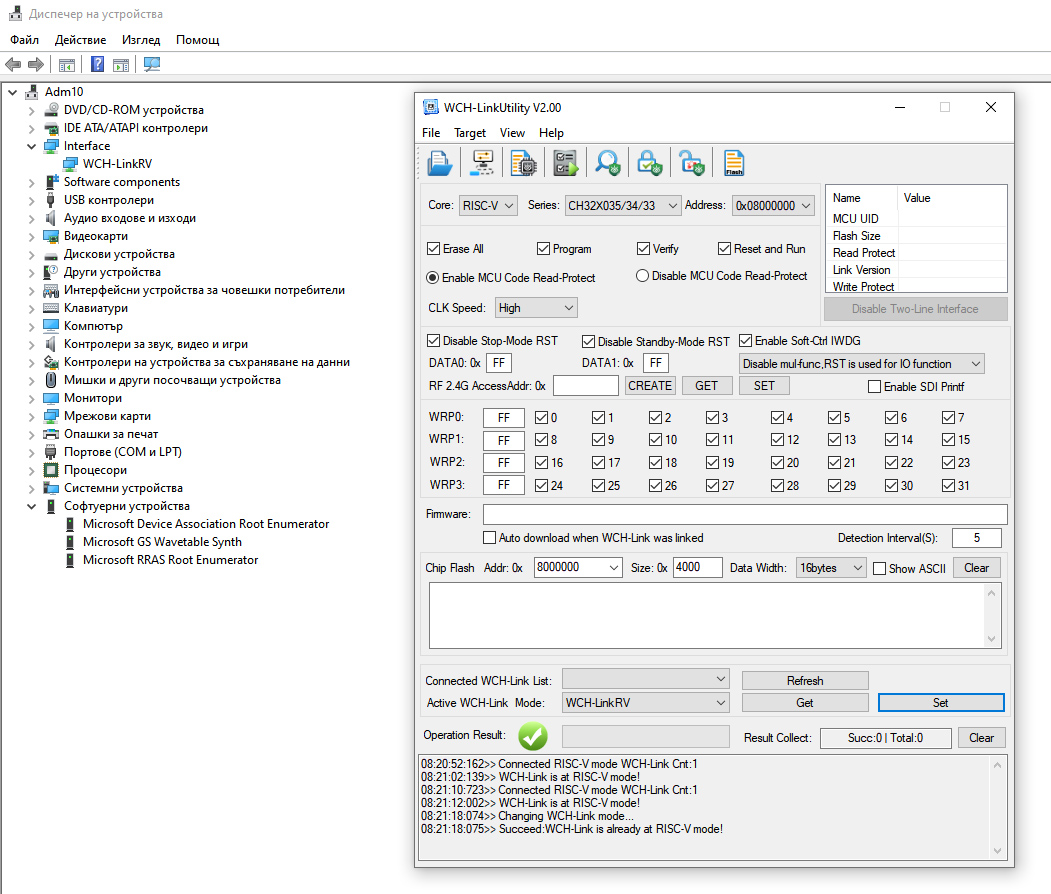1051x894 pixels.
Task: Click the show/hide console tree icon
Action: click(66, 64)
